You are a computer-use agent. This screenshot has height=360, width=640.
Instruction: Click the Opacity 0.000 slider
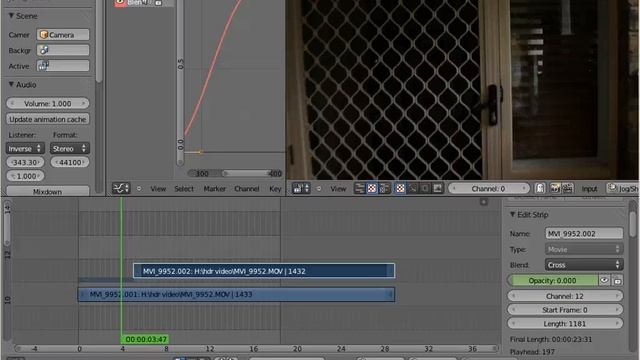(x=553, y=280)
